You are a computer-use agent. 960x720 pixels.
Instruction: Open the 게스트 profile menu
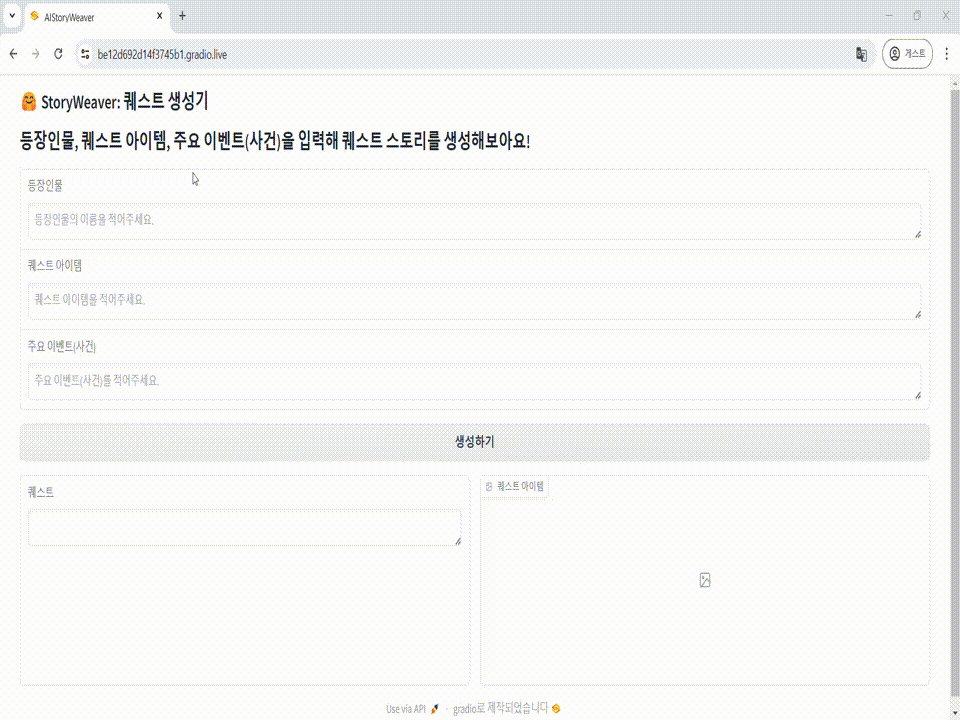pyautogui.click(x=907, y=54)
